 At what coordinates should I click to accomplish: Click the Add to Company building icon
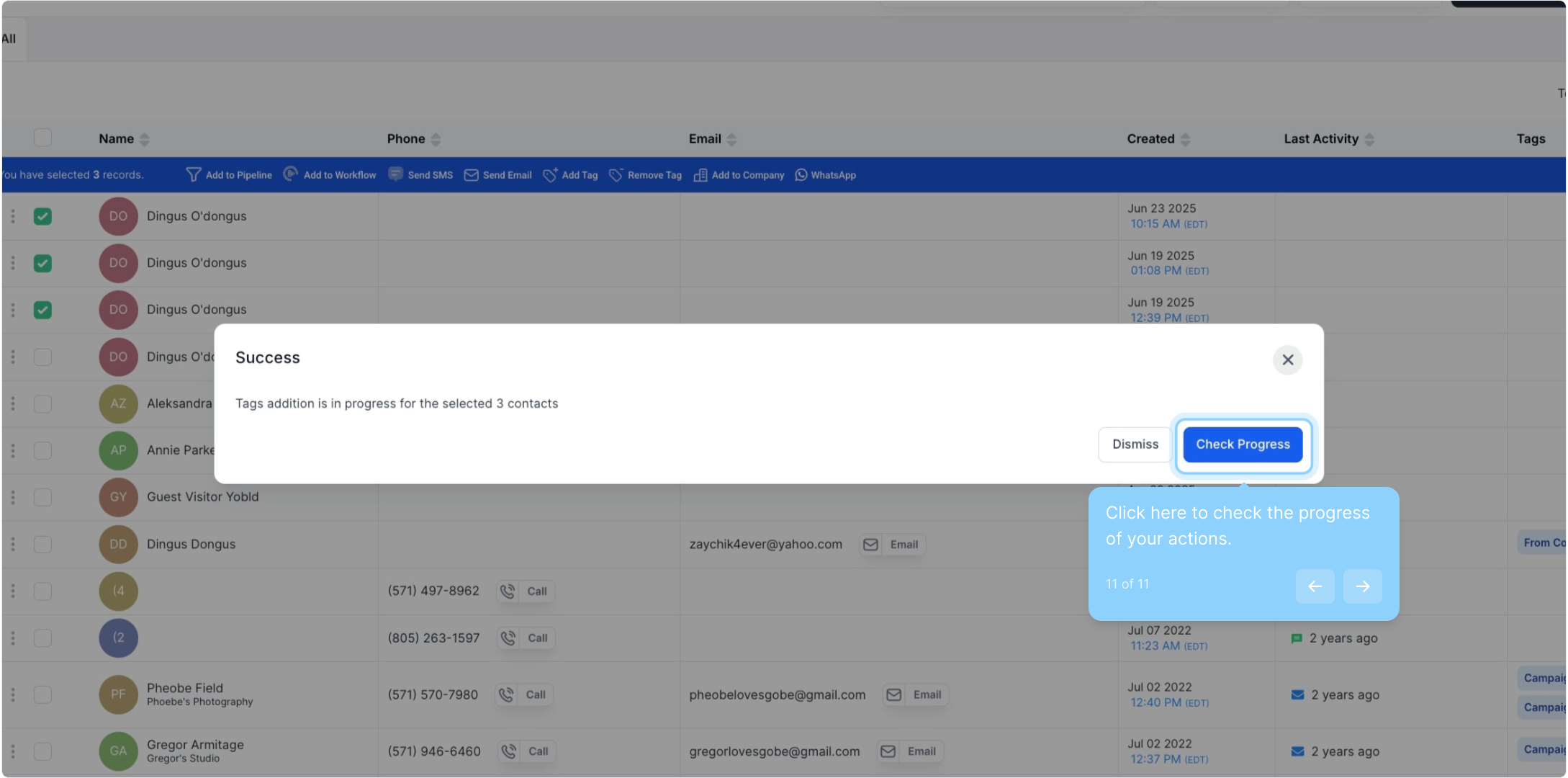coord(700,175)
